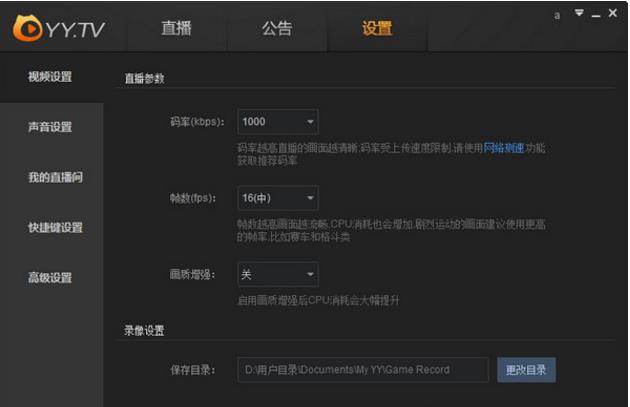
Task: Minimize the YY.TV window
Action: (x=596, y=15)
